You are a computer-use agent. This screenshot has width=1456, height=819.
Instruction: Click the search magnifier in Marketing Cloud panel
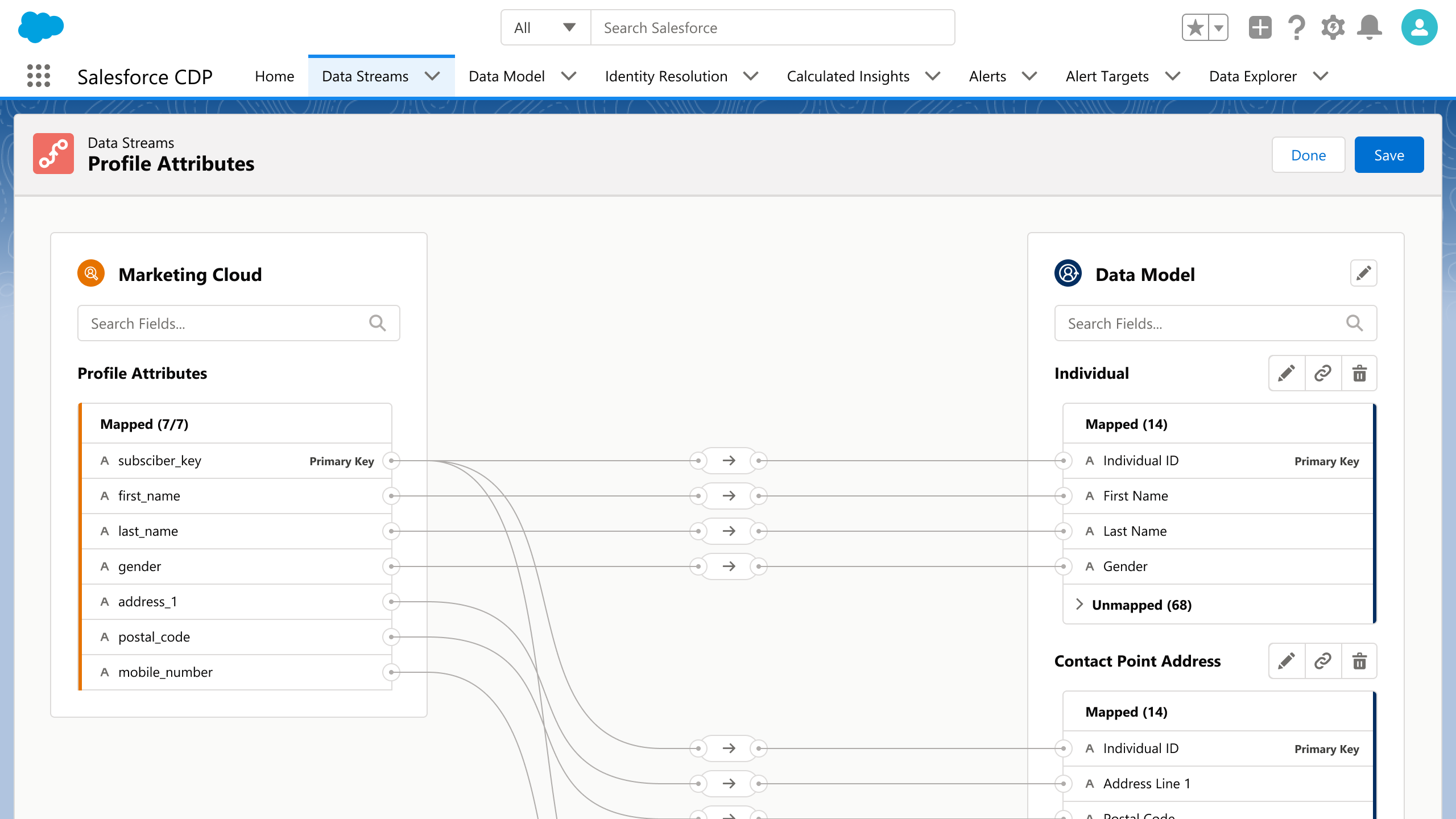378,322
